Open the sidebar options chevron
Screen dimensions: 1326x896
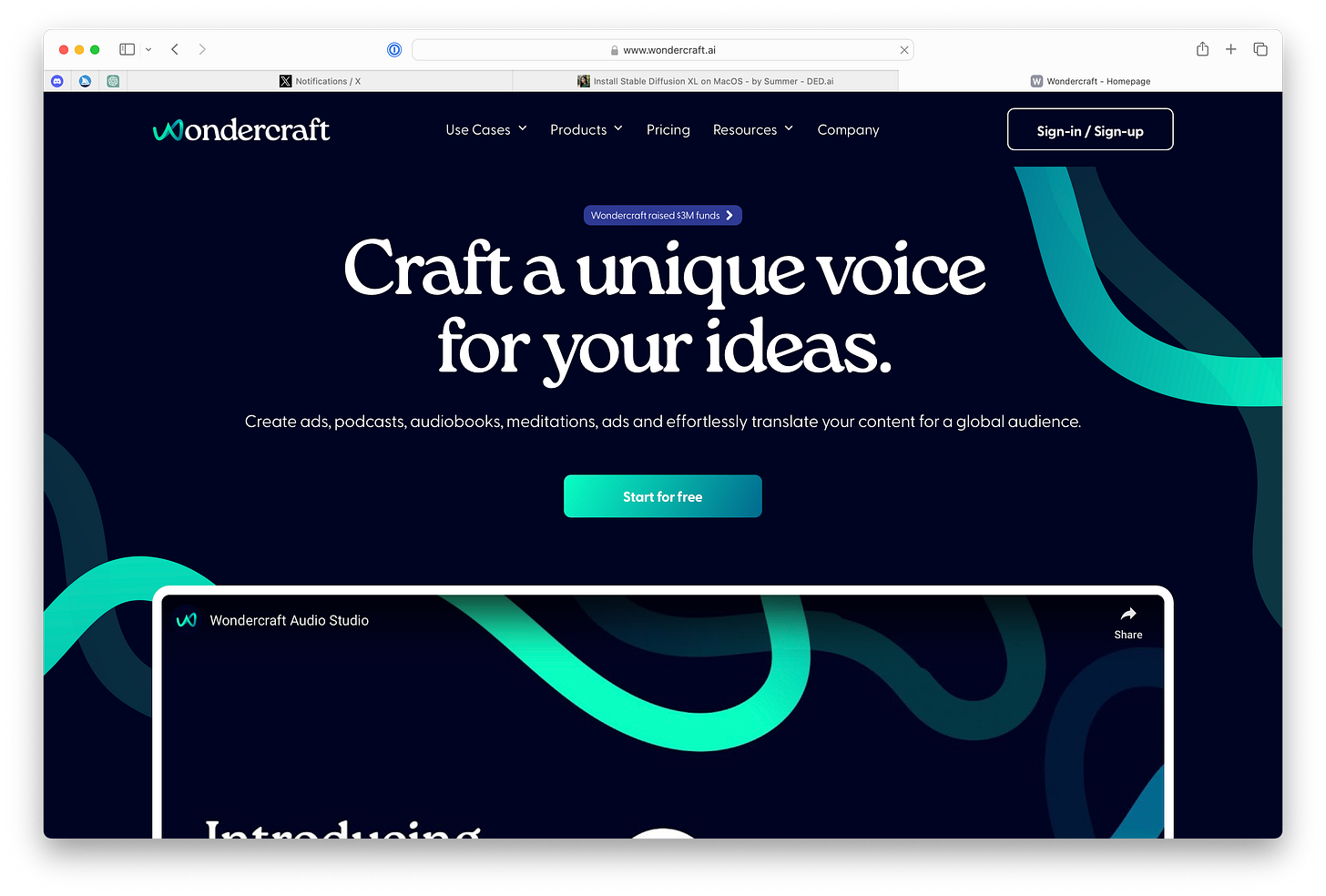coord(148,49)
